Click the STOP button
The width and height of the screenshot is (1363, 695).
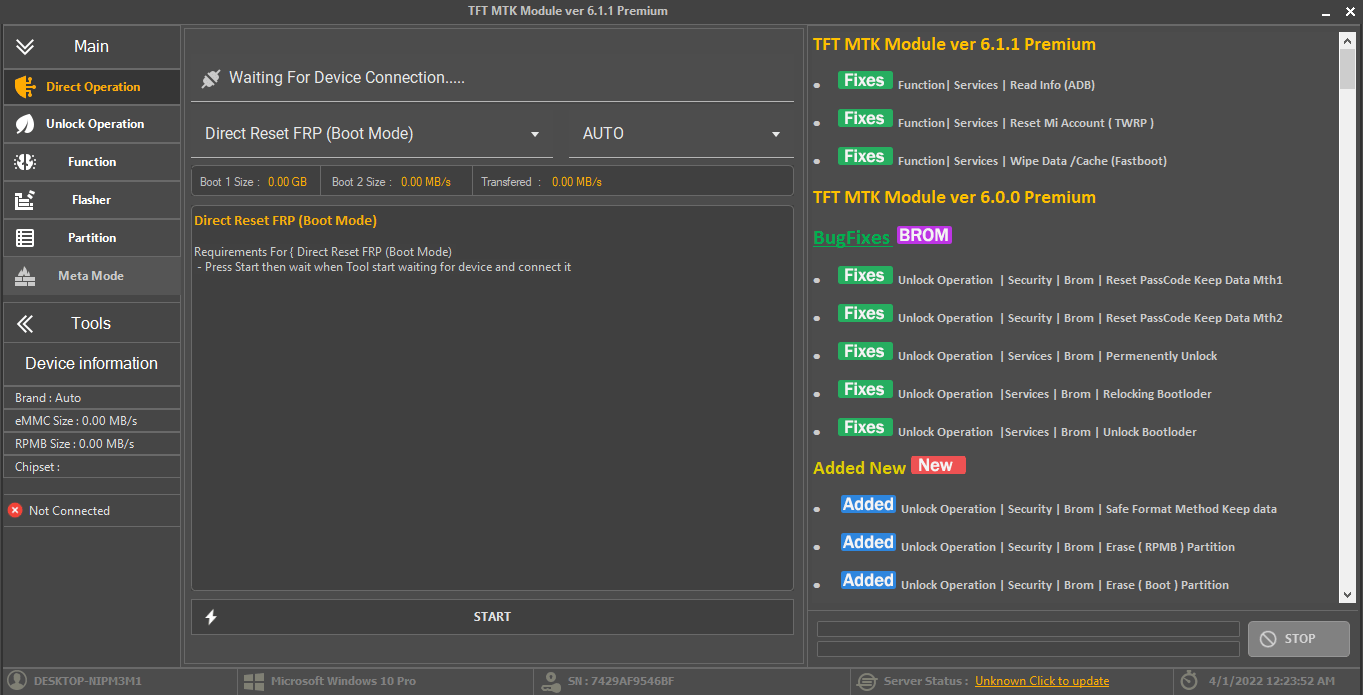point(1298,638)
